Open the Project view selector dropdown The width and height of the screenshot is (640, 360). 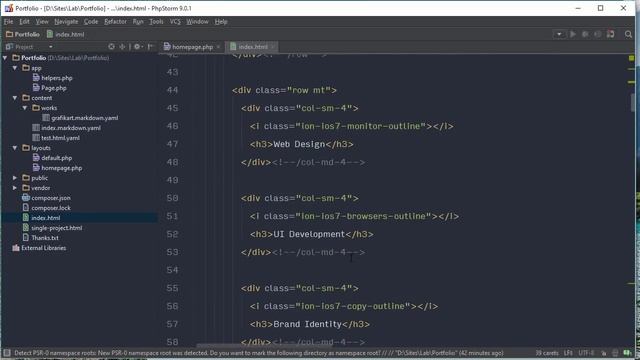click(51, 47)
